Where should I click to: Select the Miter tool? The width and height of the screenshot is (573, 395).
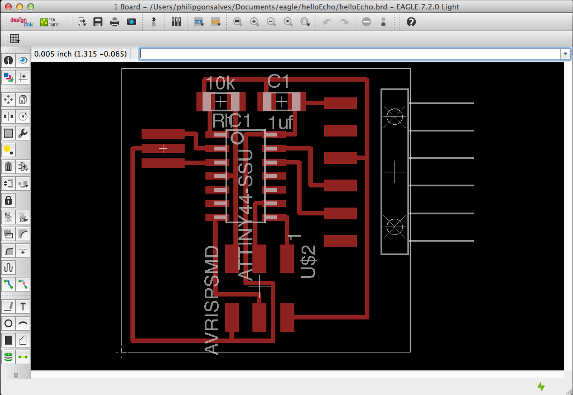coord(23,234)
